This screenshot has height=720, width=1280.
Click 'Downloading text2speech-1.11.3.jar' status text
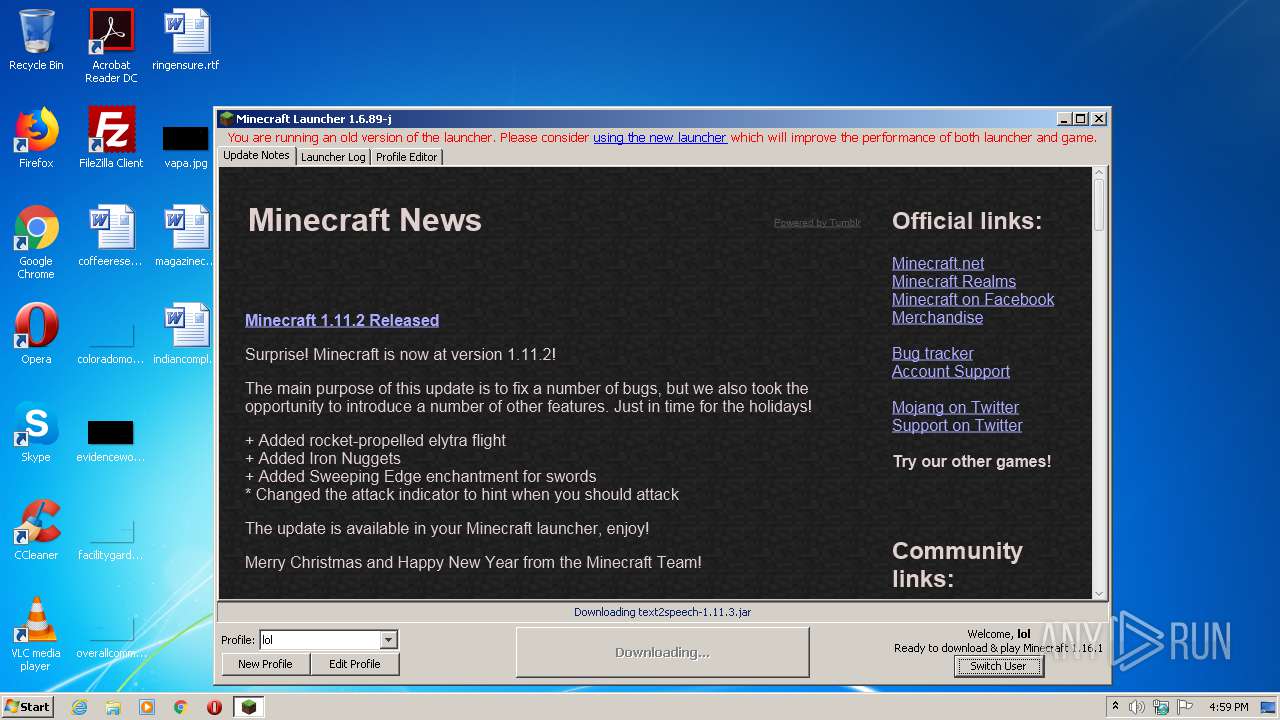point(662,612)
